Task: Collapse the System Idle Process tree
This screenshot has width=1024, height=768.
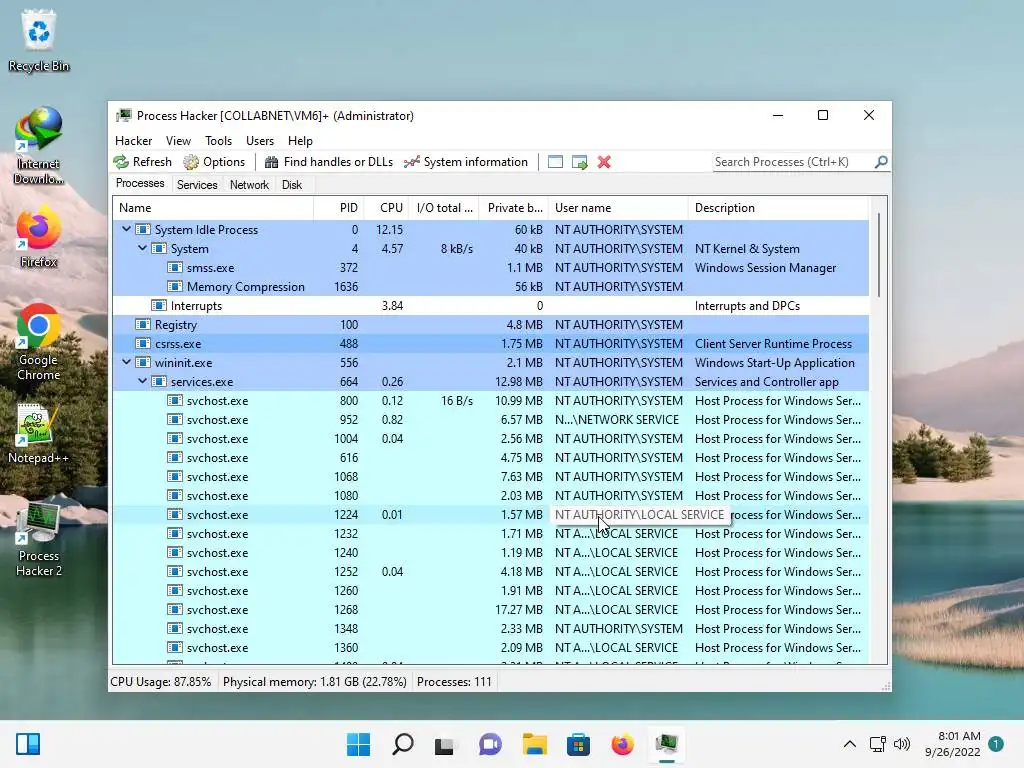Action: click(126, 229)
